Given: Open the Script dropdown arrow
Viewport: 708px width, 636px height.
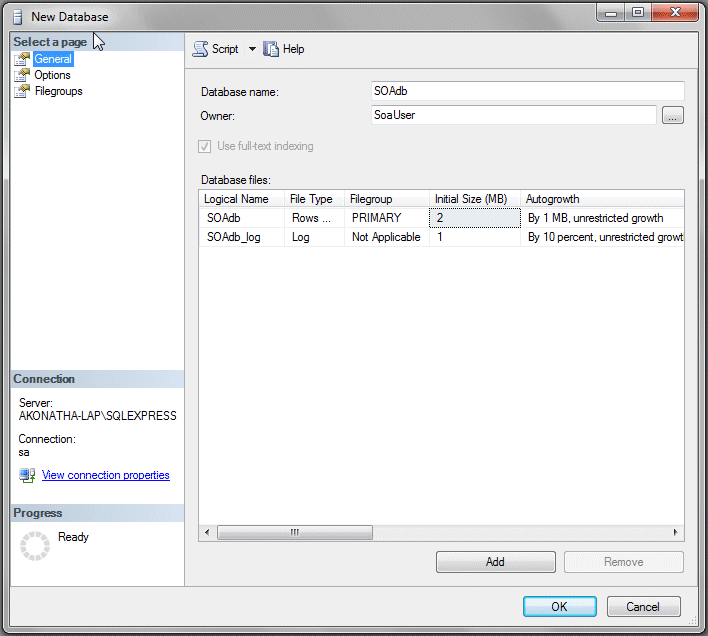Looking at the screenshot, I should tap(252, 49).
